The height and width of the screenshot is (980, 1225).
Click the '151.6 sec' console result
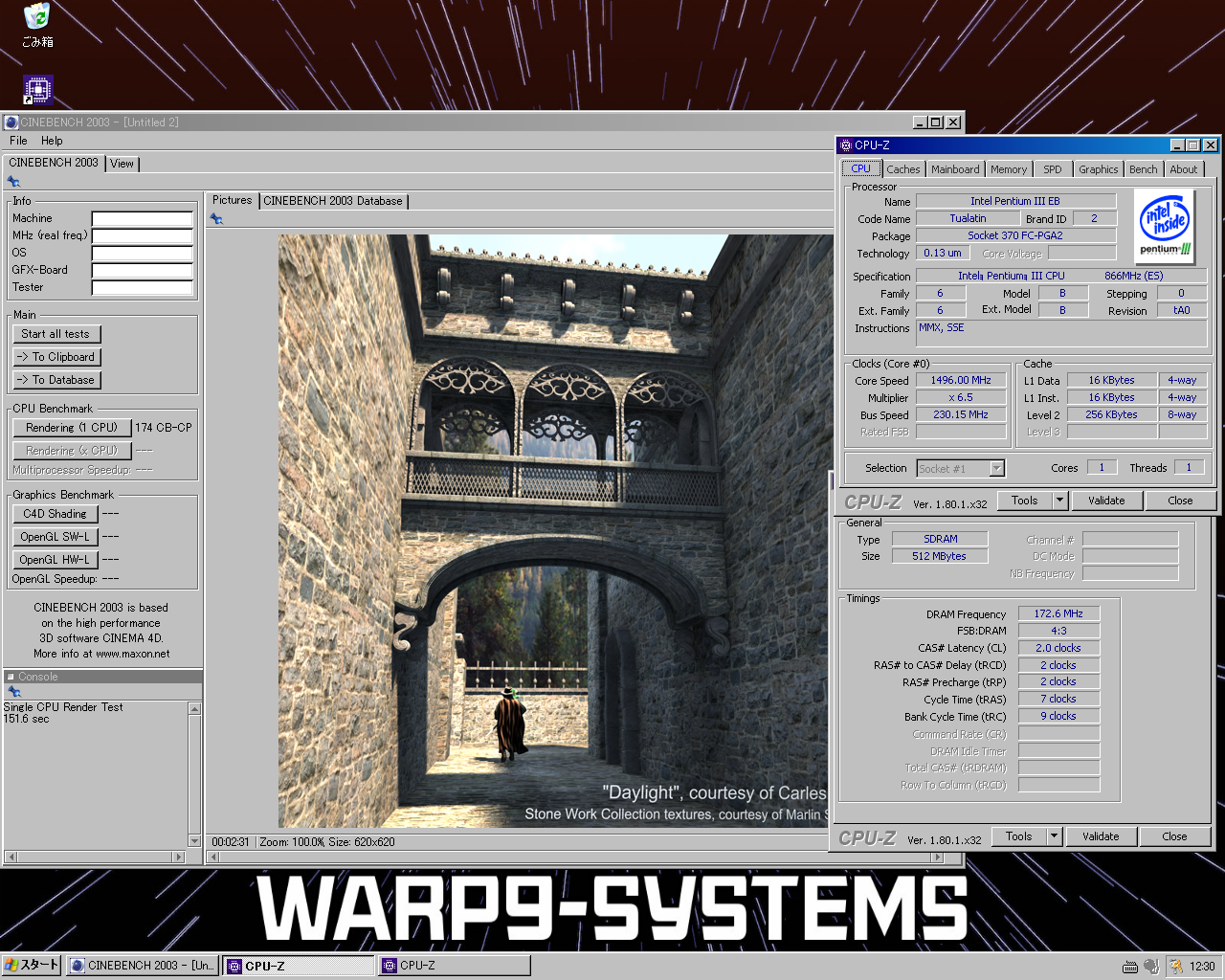click(x=27, y=719)
